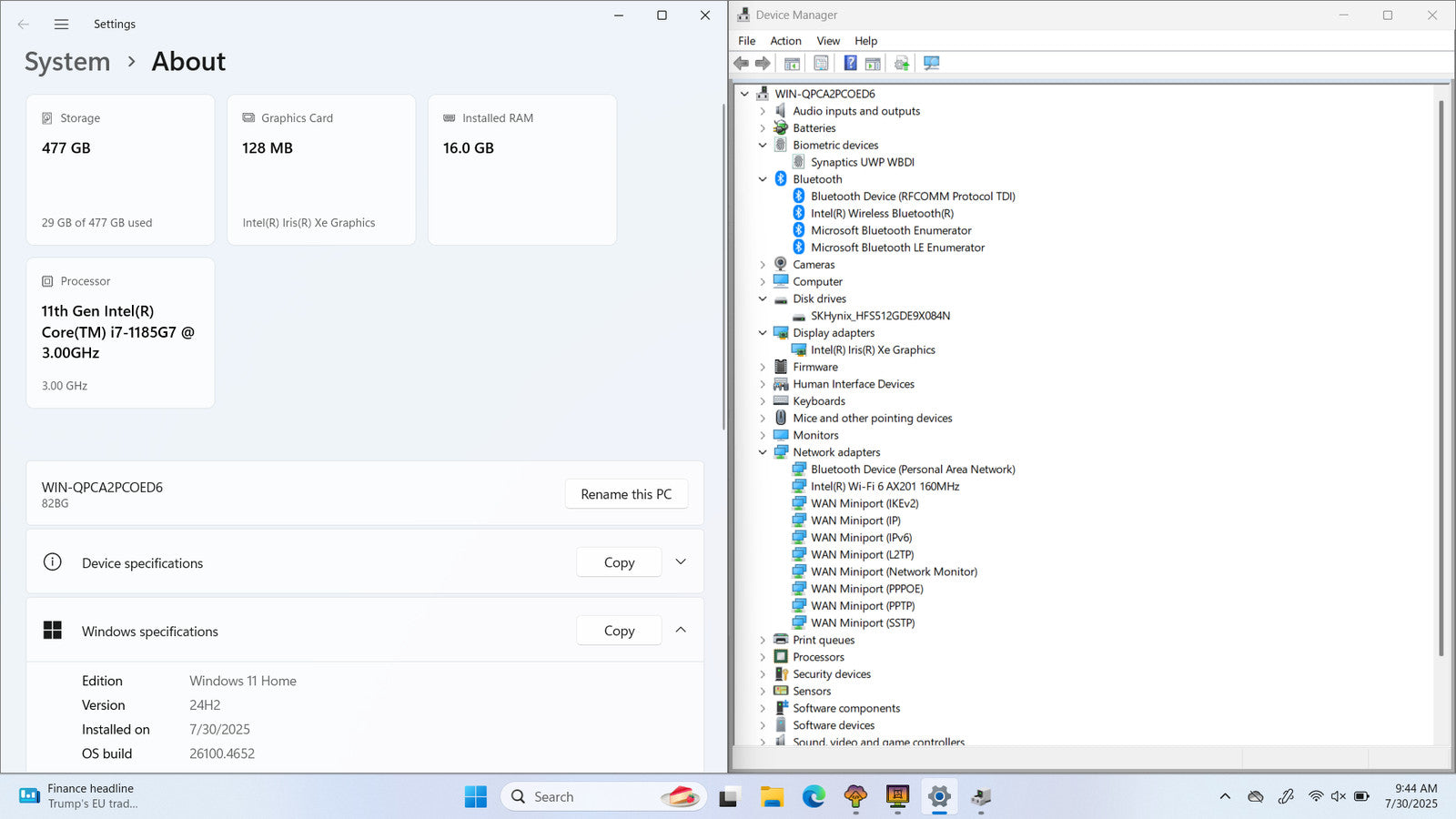Click the Help toolbar icon in Device Manager

(x=850, y=63)
